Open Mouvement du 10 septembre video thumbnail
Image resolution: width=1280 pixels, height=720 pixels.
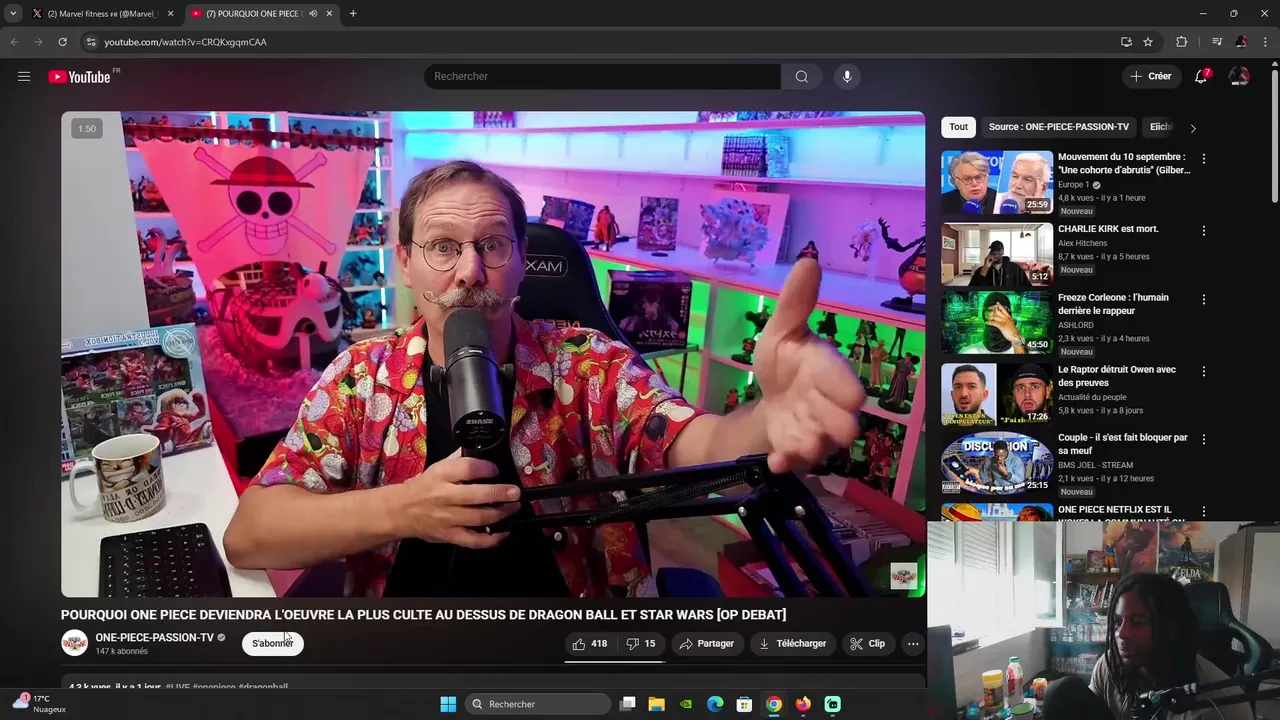[x=997, y=182]
